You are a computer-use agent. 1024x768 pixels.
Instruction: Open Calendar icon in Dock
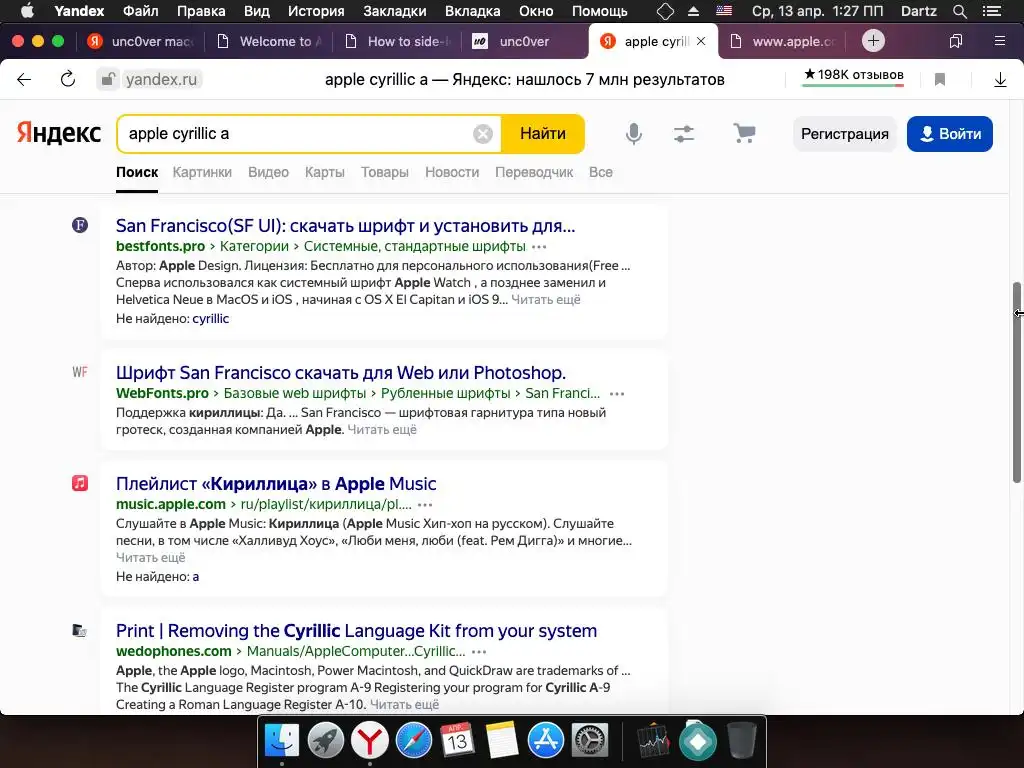tap(457, 741)
